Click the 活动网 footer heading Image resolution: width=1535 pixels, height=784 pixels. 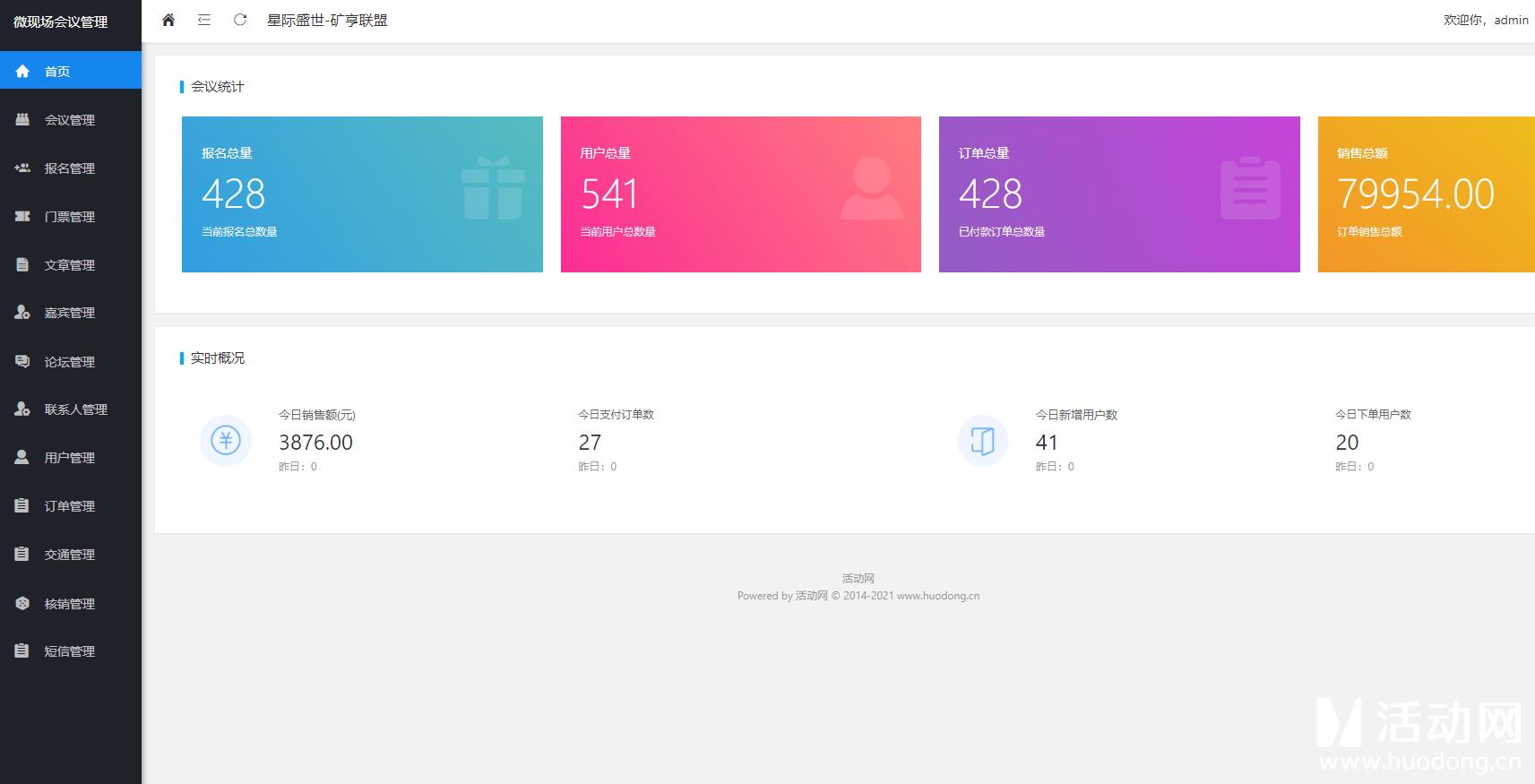pyautogui.click(x=858, y=579)
